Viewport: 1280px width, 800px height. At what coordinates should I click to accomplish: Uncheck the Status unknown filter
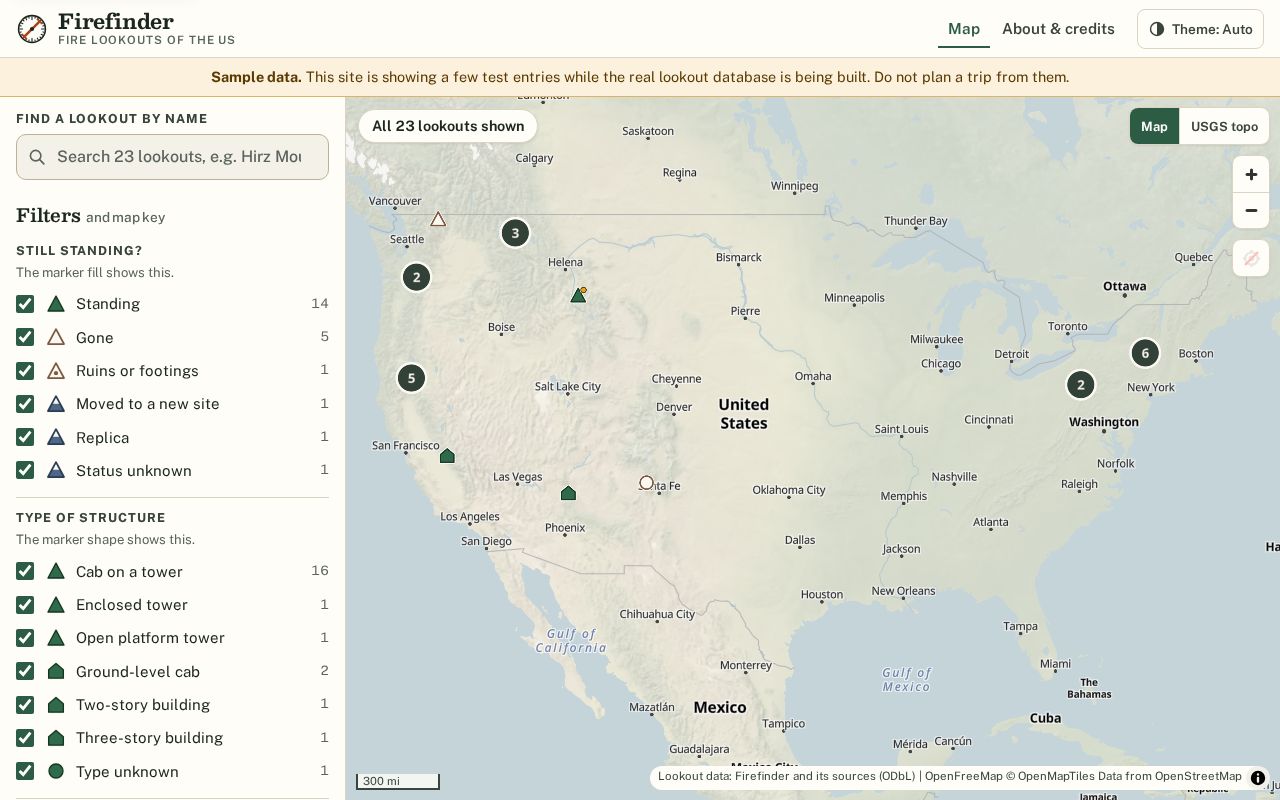coord(25,470)
